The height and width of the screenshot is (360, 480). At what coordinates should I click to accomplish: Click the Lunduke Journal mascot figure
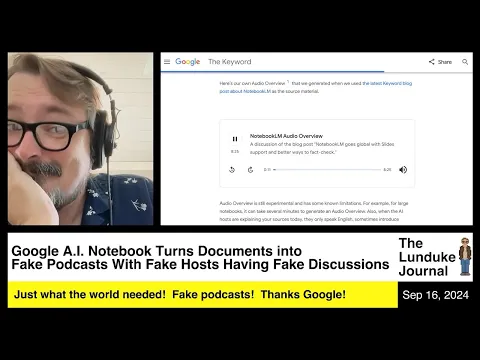pos(465,257)
